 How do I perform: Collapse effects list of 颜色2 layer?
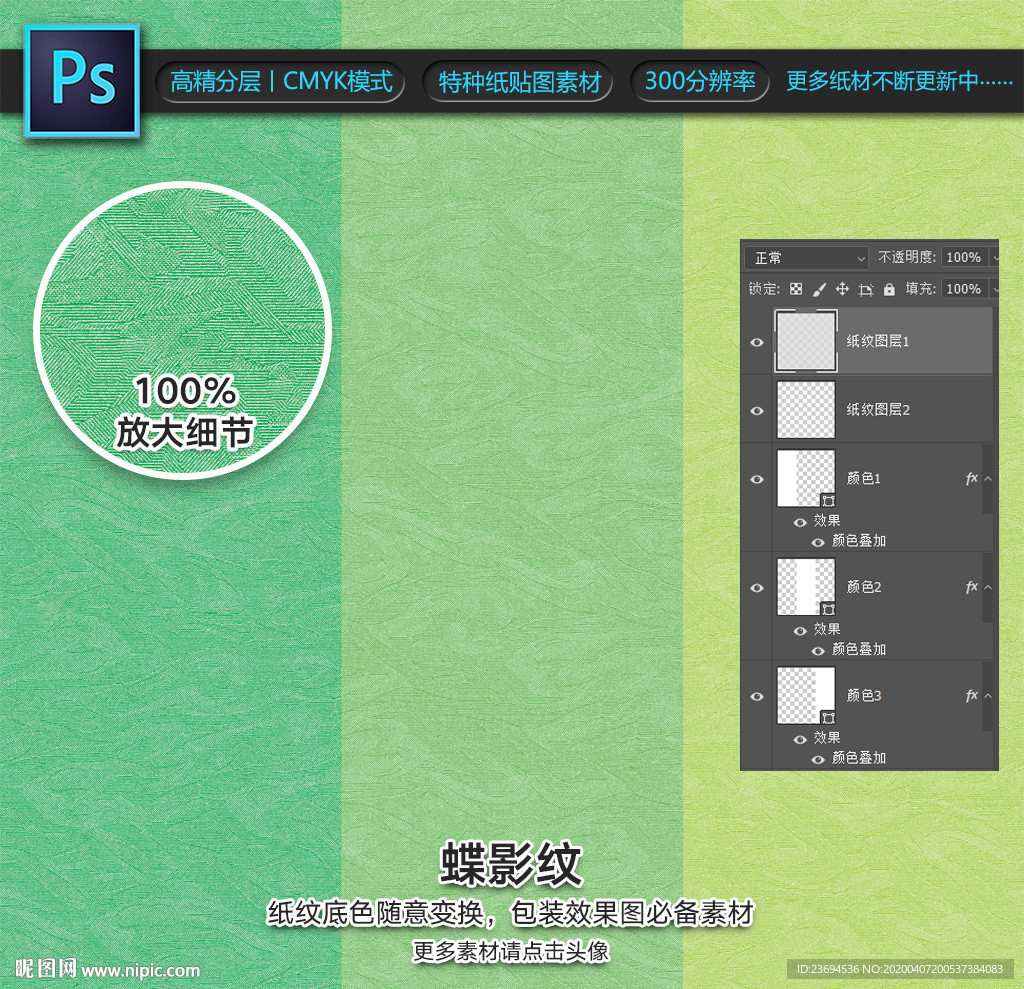tap(988, 587)
